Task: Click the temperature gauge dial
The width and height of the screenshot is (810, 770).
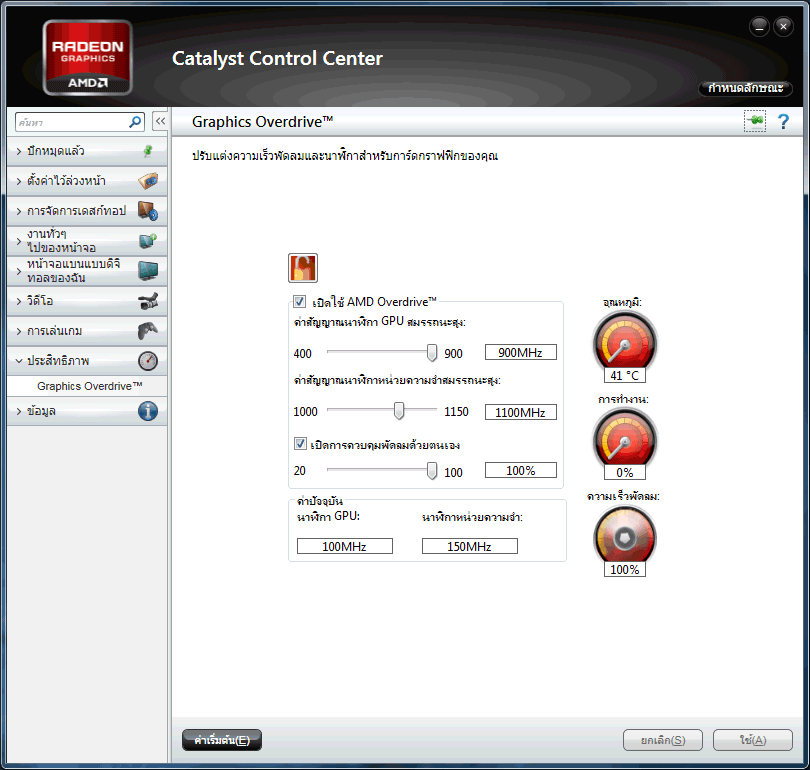Action: pyautogui.click(x=625, y=341)
